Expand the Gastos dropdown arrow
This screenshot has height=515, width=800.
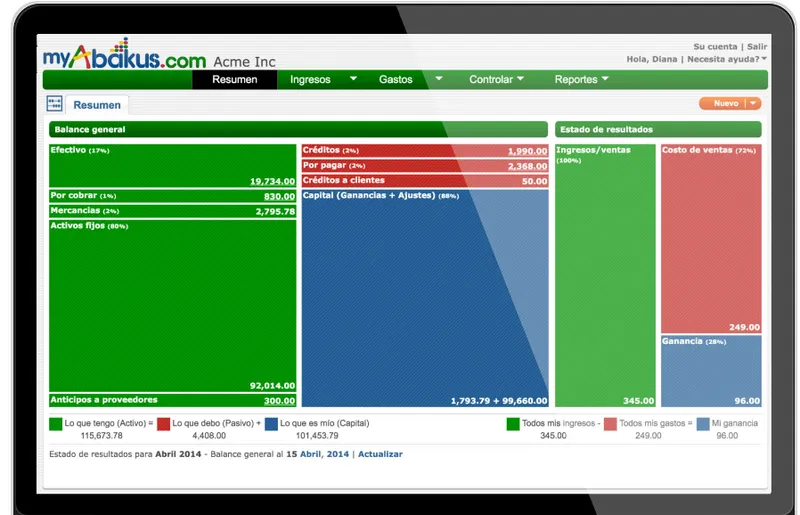click(439, 79)
